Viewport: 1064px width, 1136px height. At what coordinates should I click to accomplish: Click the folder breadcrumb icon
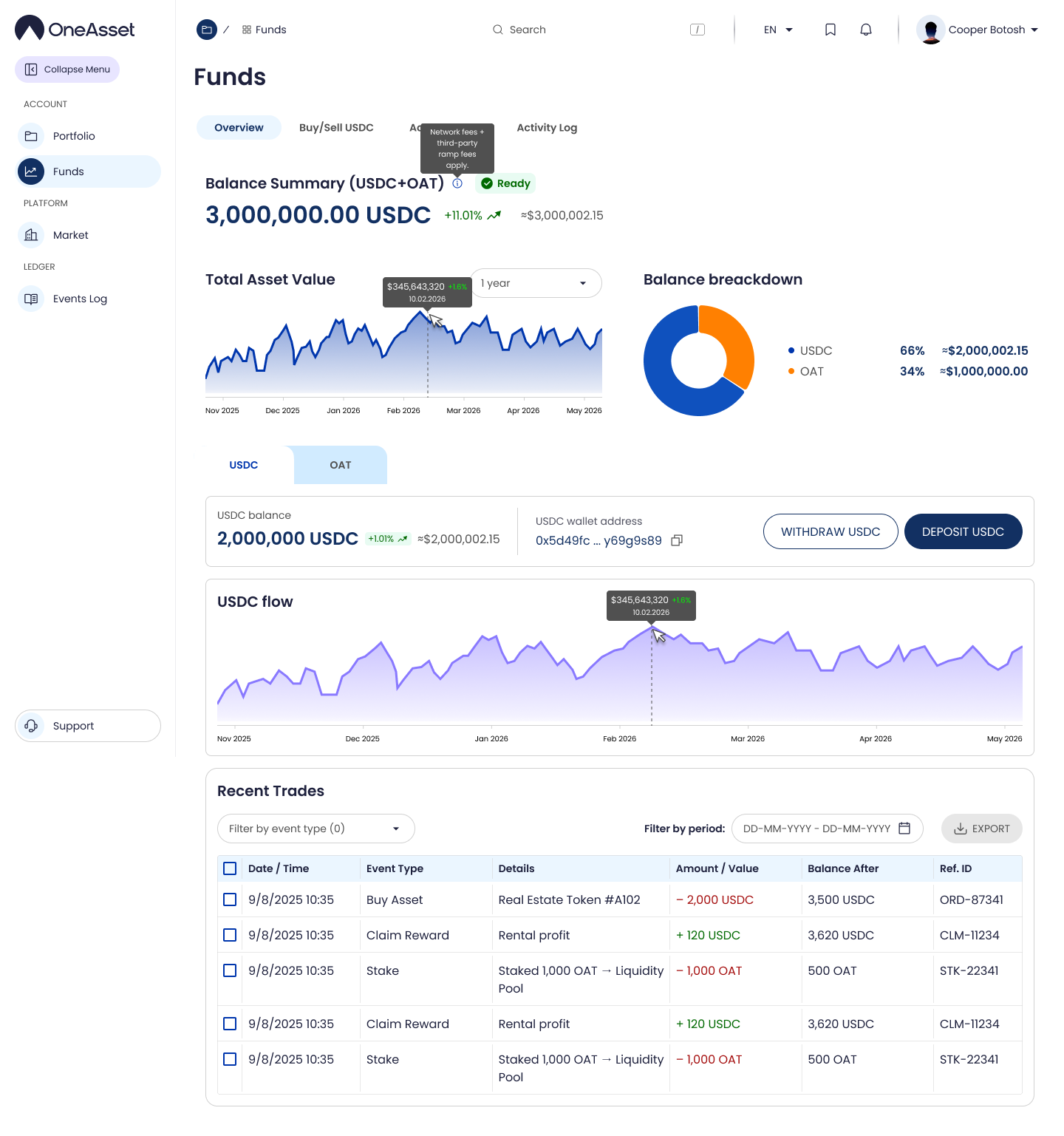point(207,30)
